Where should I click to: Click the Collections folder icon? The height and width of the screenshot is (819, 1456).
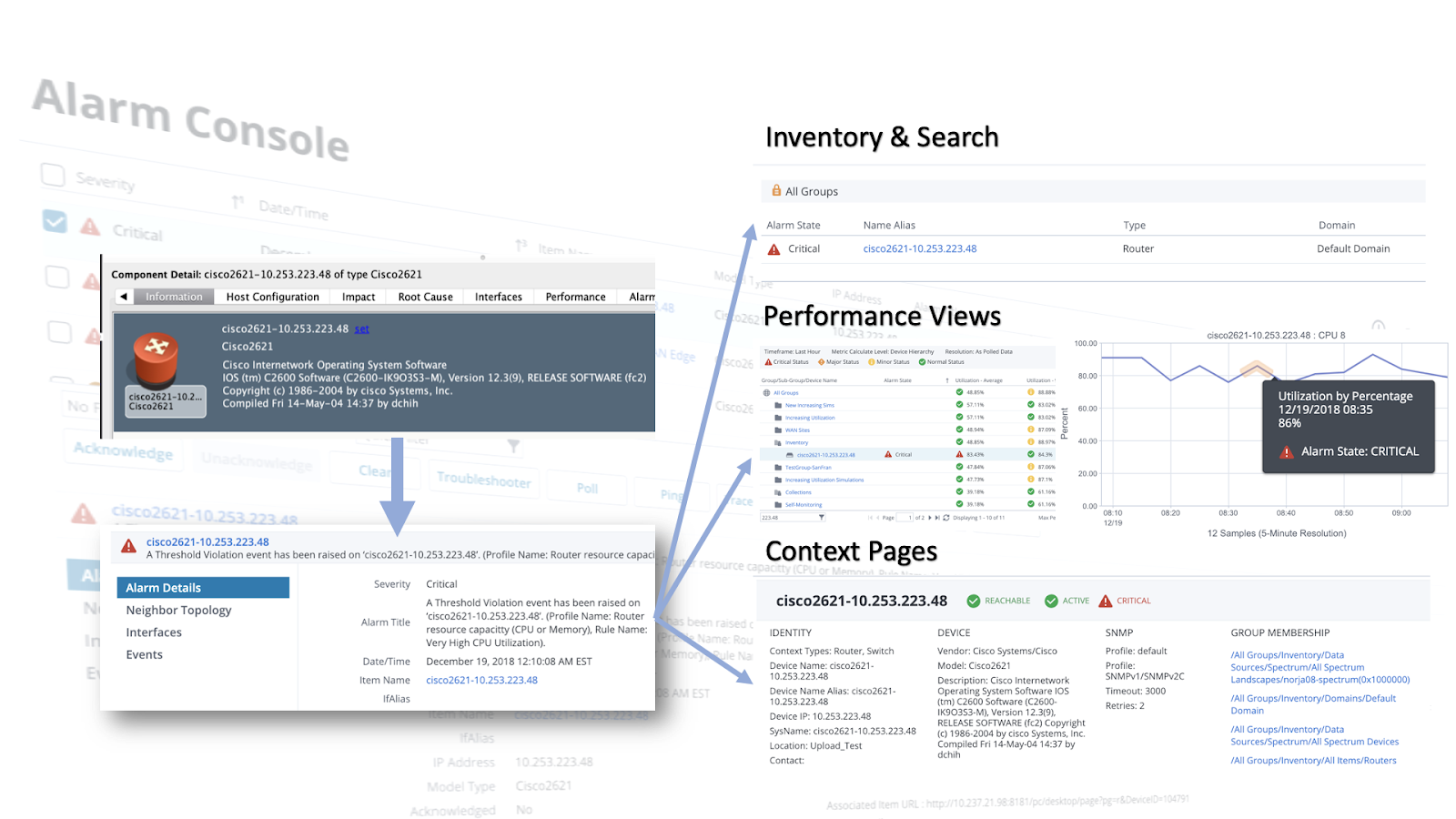[778, 492]
